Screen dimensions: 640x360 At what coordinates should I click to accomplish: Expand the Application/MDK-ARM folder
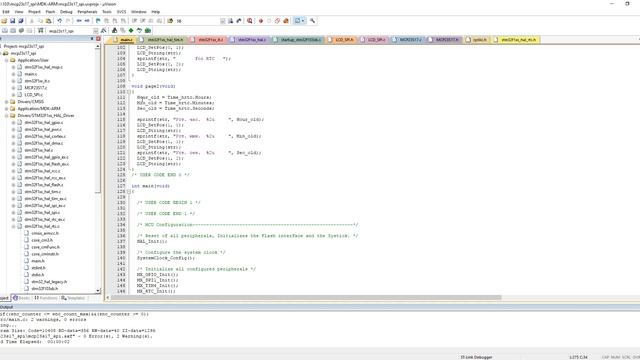tap(7, 109)
